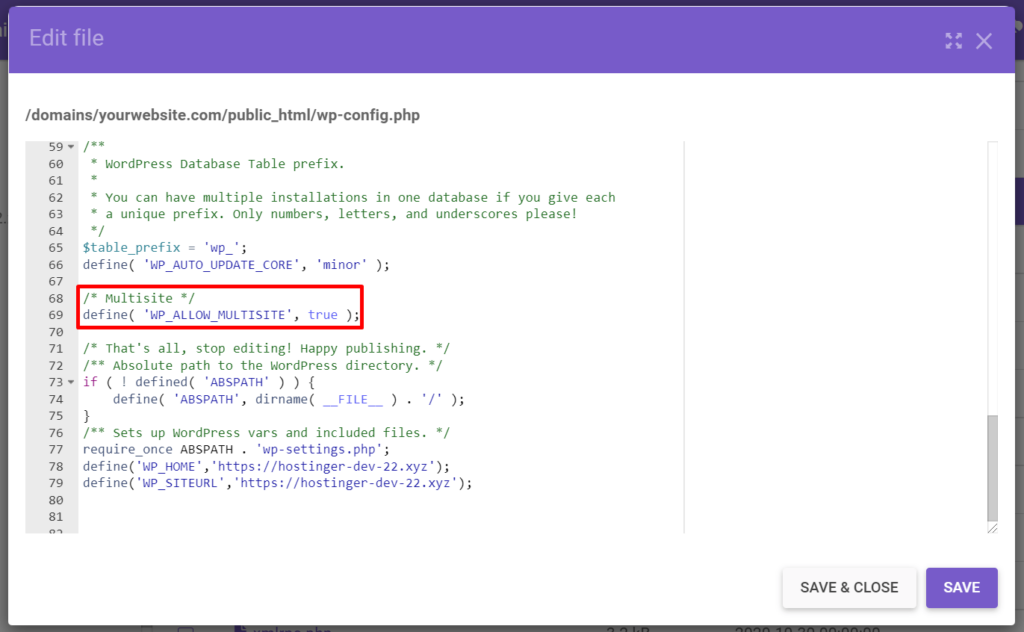Click the purple SAVE button

click(x=961, y=588)
